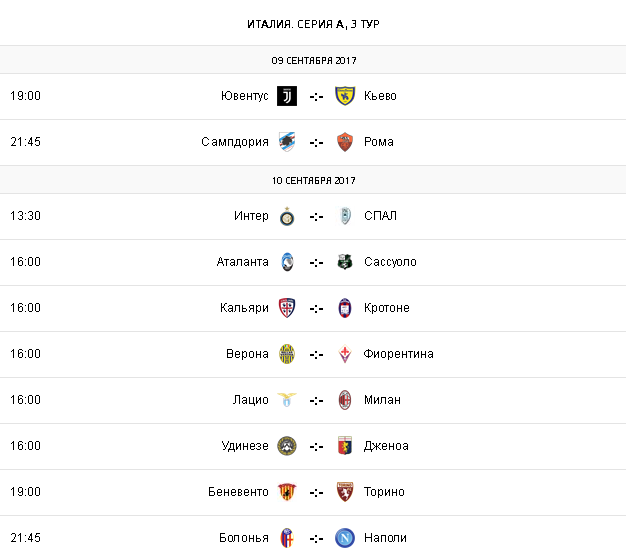Click the Кальяри team name

pos(244,308)
